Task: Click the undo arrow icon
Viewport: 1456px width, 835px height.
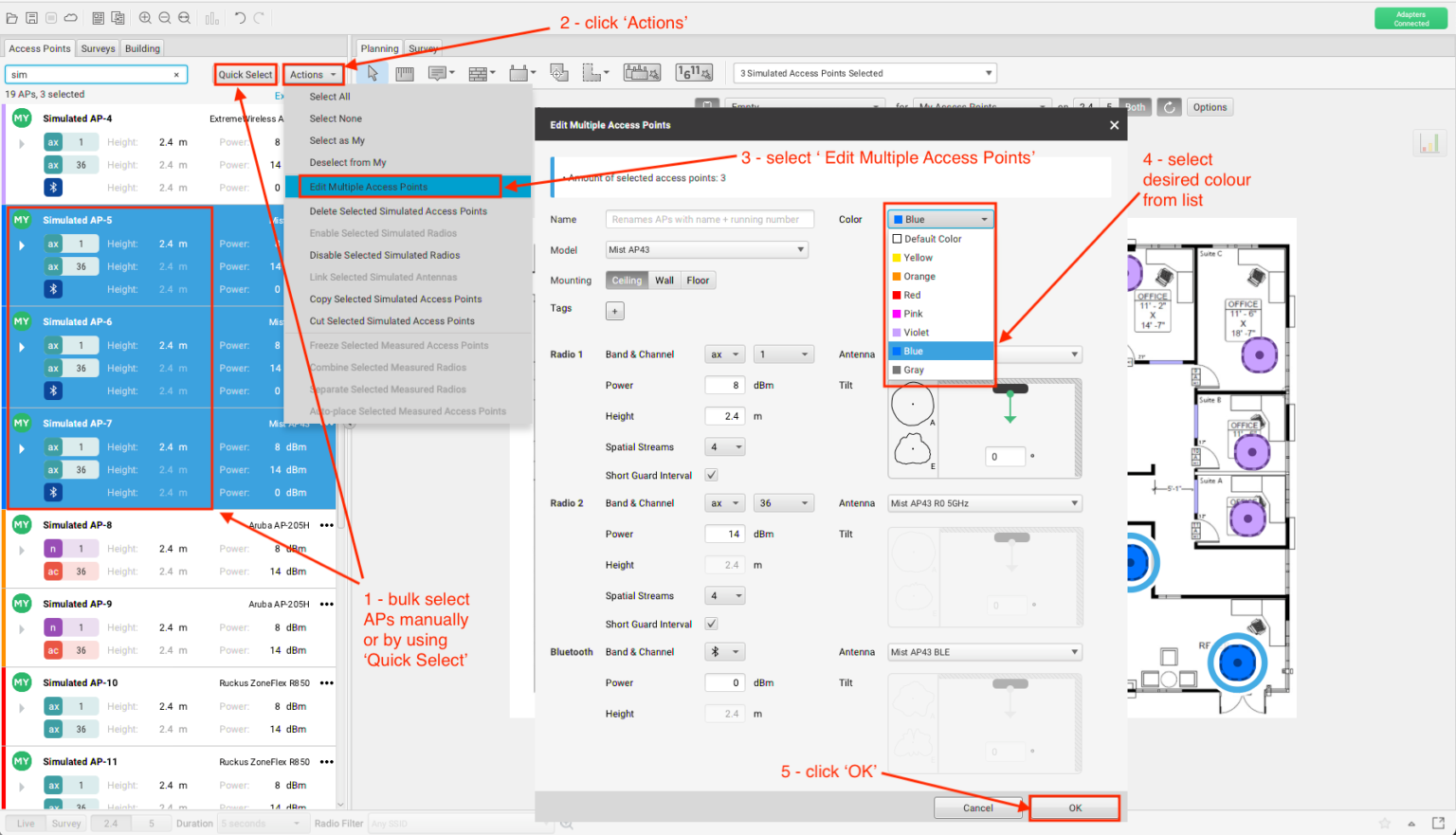Action: [240, 18]
